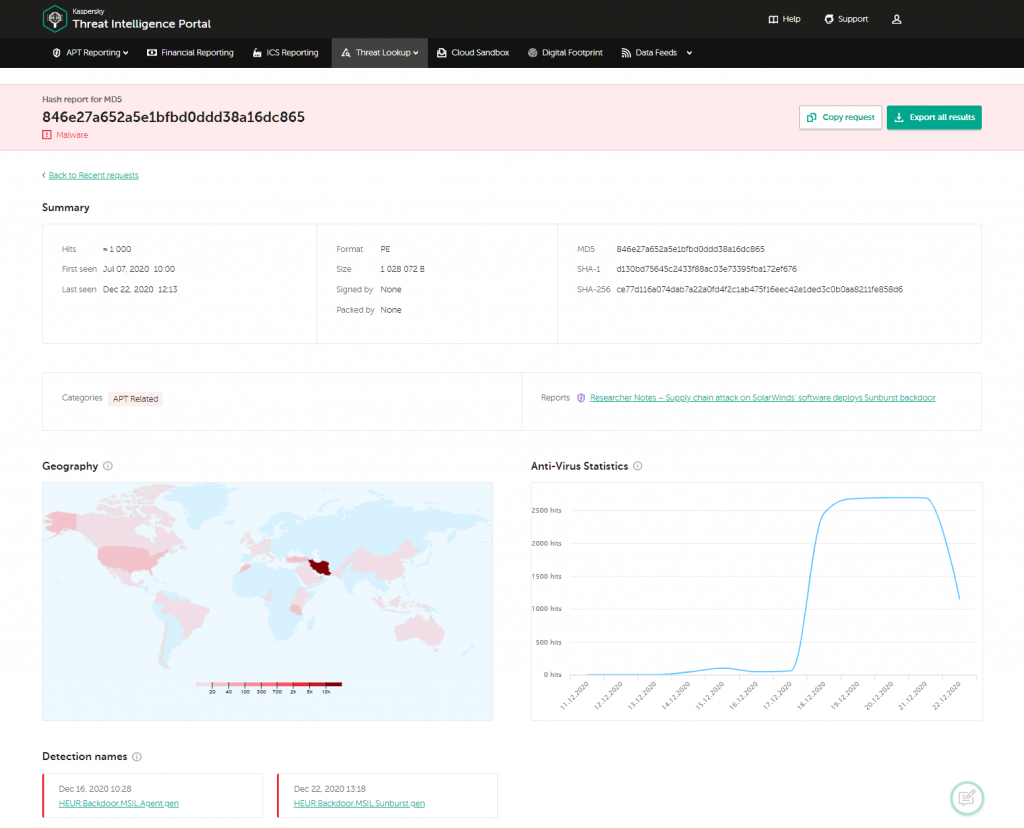Screen dimensions: 1024x828
Task: Open the floating feedback form icon
Action: (x=967, y=798)
